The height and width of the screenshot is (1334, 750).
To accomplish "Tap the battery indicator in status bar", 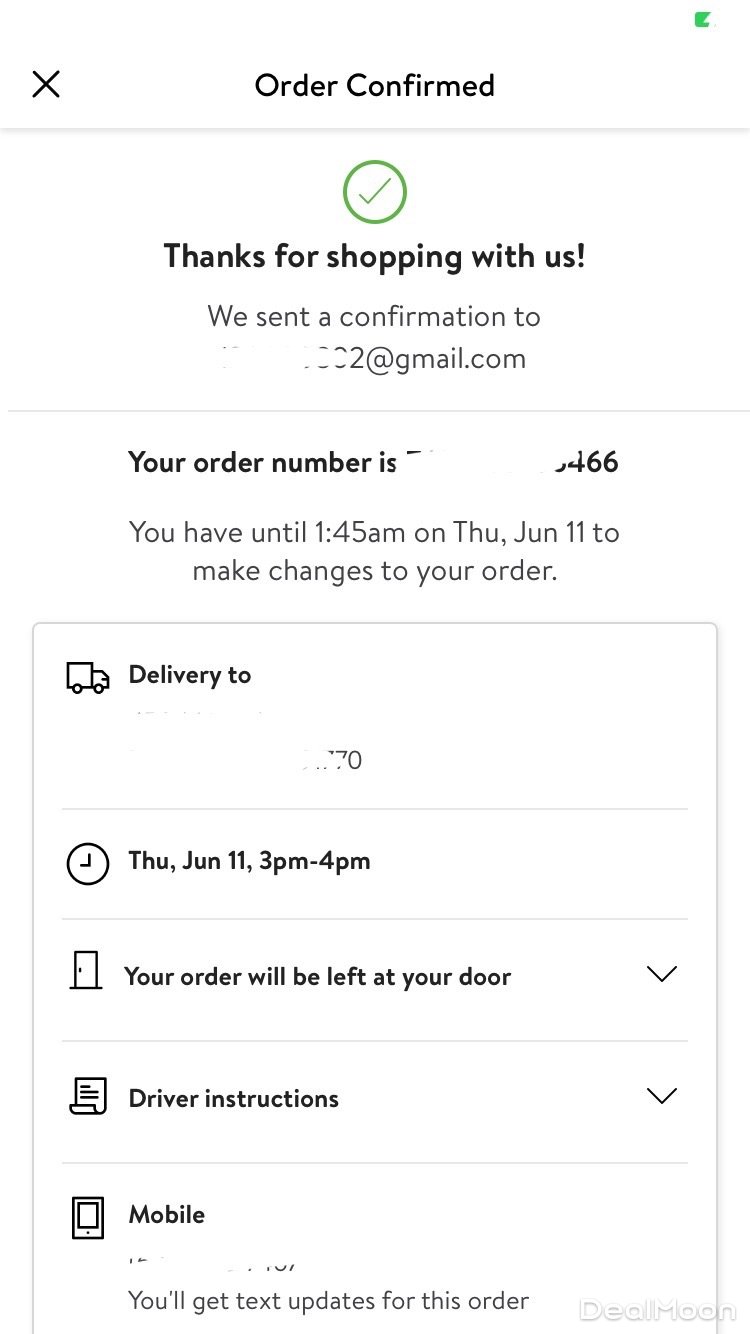I will tap(705, 19).
